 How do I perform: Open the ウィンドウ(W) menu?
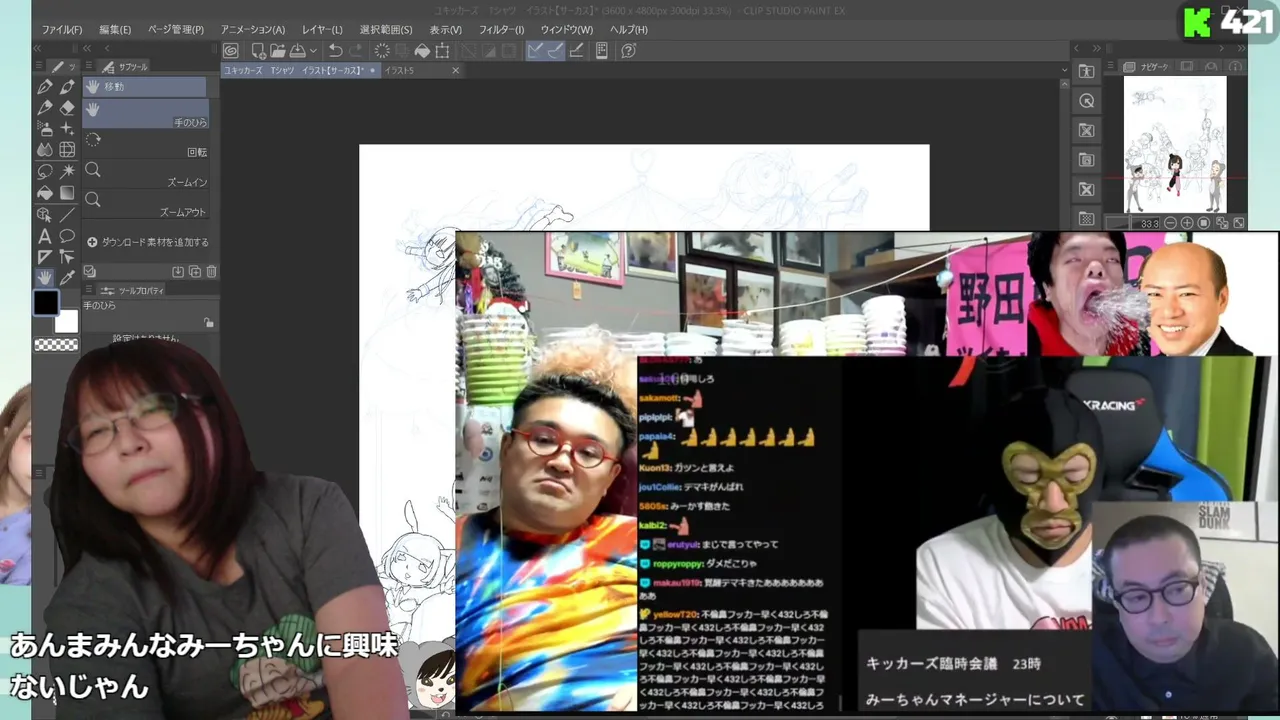(566, 30)
